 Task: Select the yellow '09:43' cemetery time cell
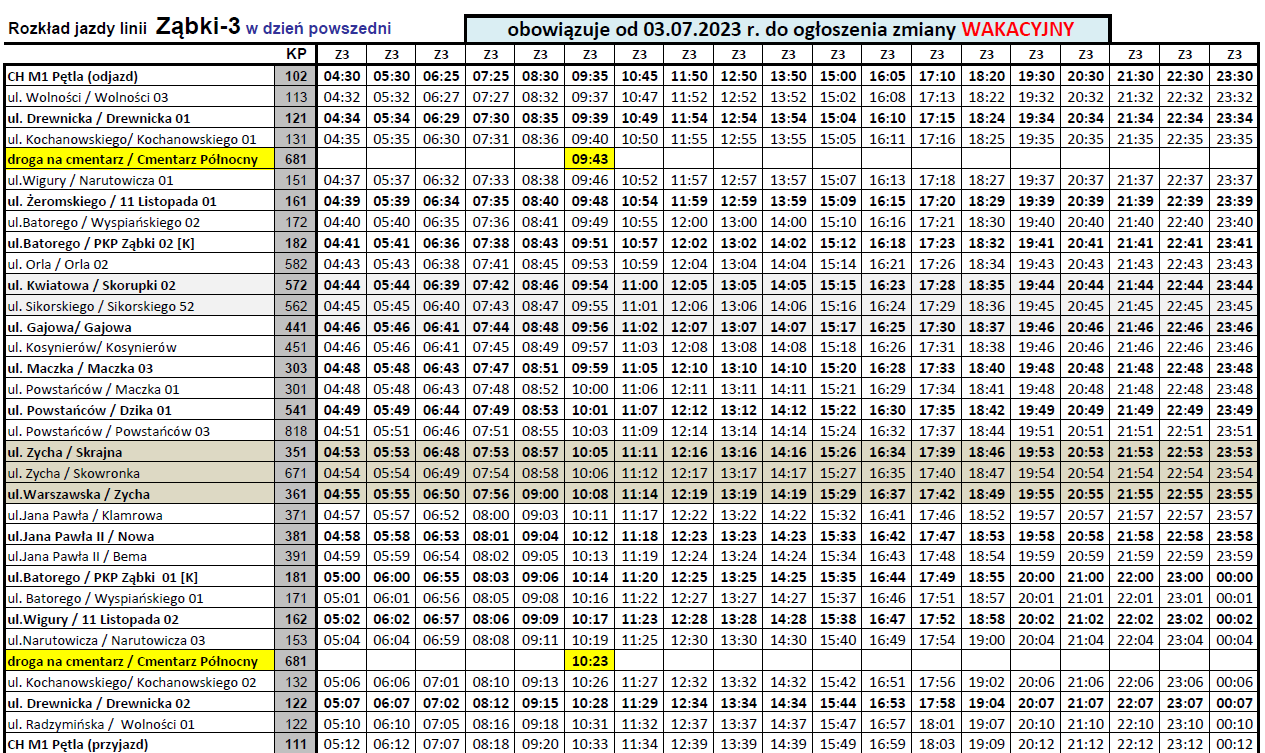(590, 159)
